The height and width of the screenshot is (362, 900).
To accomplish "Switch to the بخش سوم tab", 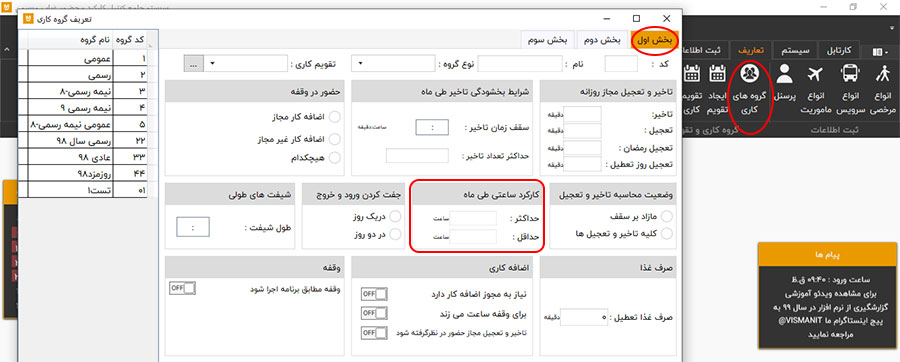I will coord(548,40).
